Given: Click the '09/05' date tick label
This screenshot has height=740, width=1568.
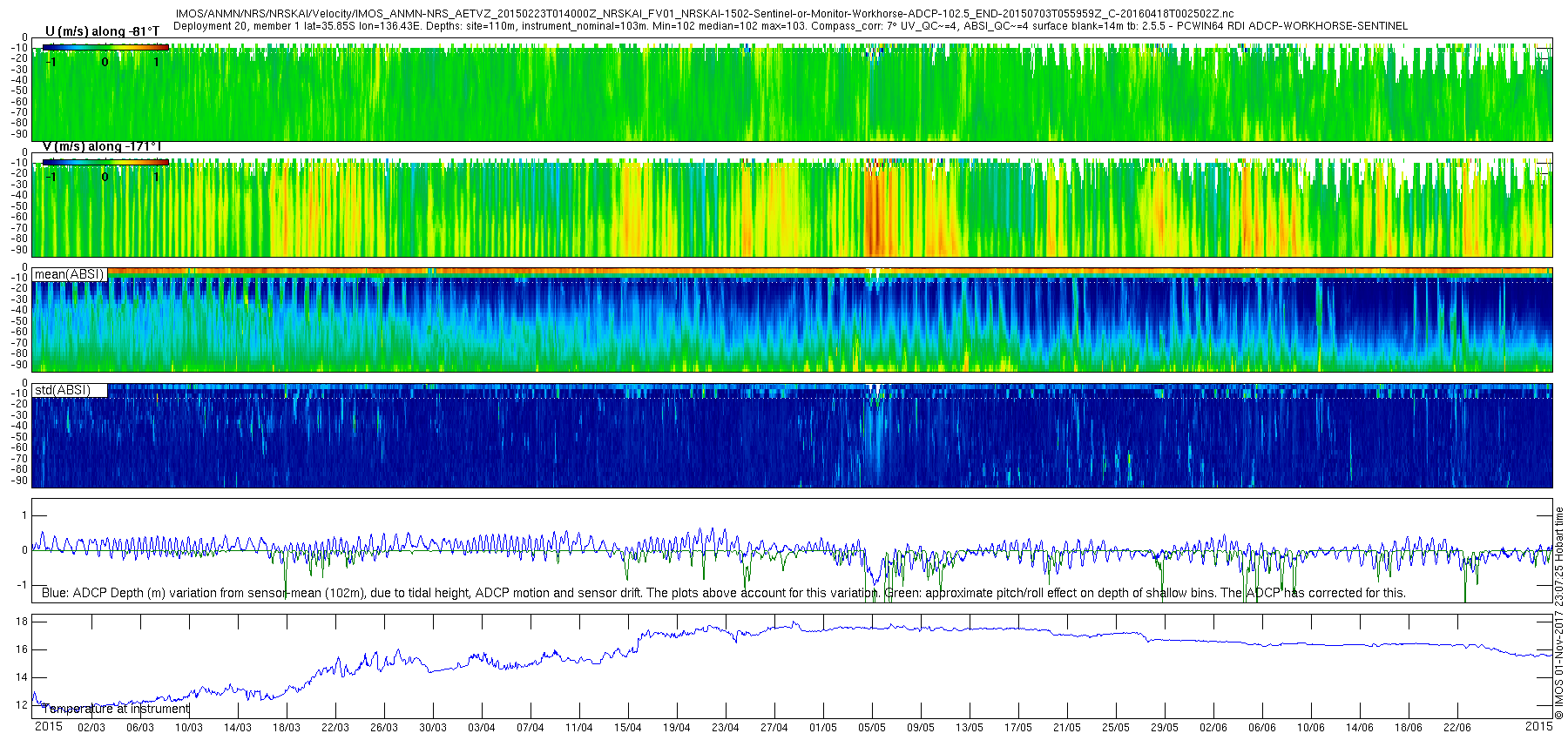Looking at the screenshot, I should click(921, 728).
